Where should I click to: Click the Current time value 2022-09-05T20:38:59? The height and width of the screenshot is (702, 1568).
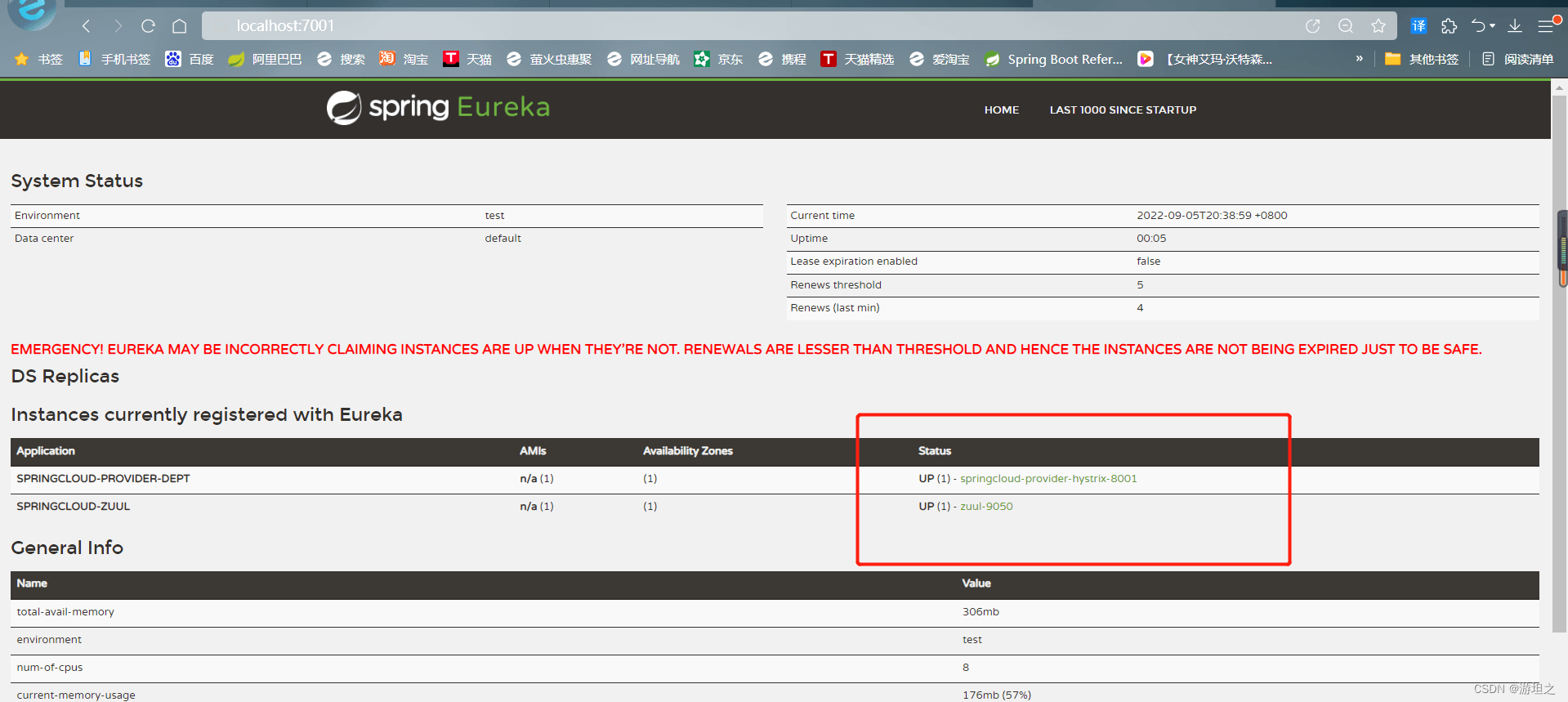1212,215
